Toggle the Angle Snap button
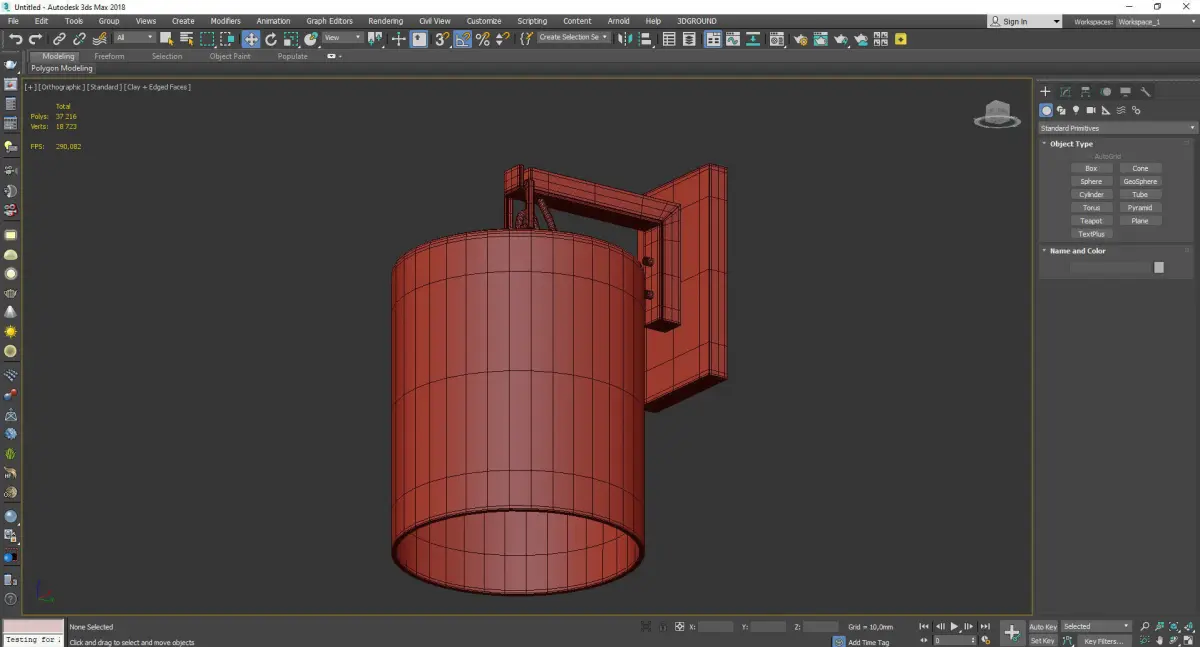Image resolution: width=1200 pixels, height=647 pixels. coord(463,39)
